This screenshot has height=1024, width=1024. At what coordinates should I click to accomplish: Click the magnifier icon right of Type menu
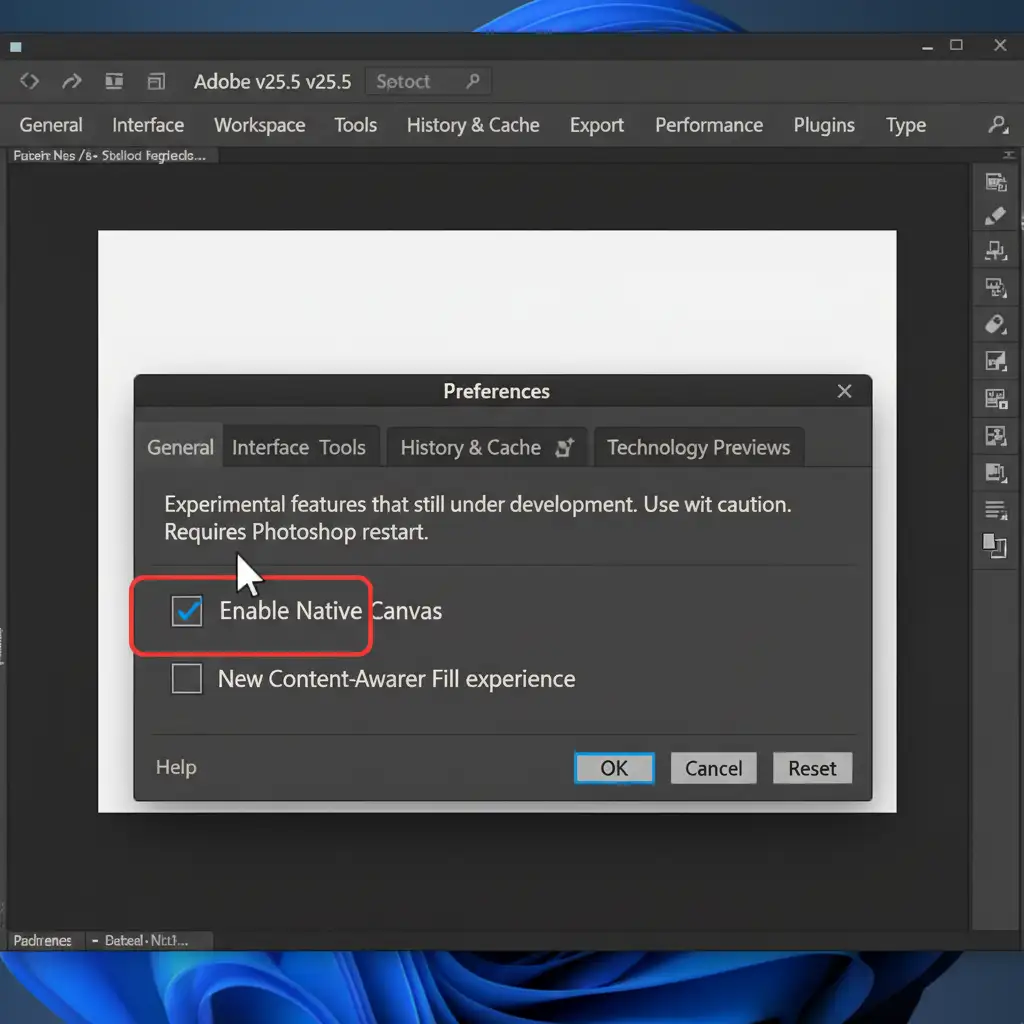[x=997, y=125]
